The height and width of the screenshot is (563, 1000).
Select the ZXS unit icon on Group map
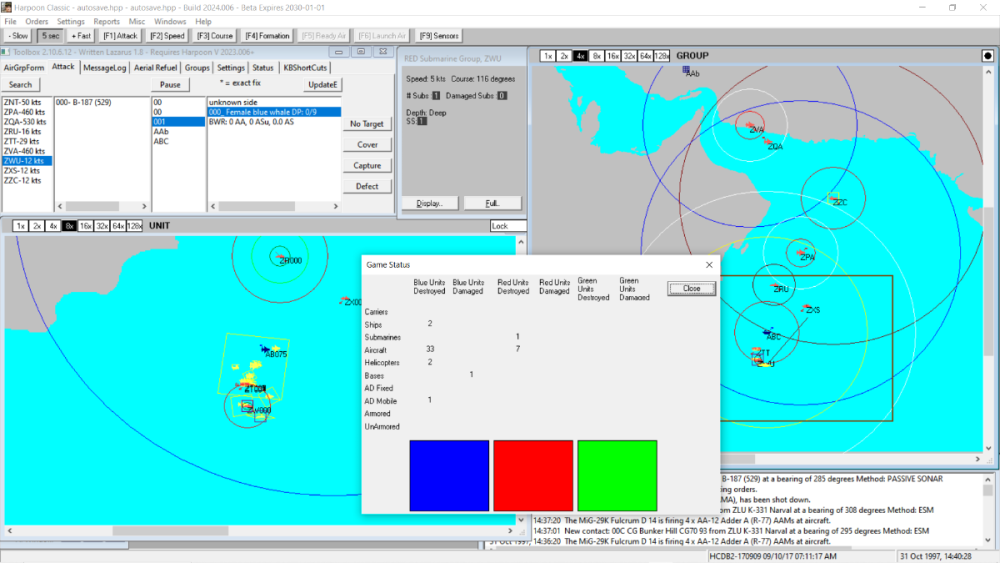click(807, 309)
